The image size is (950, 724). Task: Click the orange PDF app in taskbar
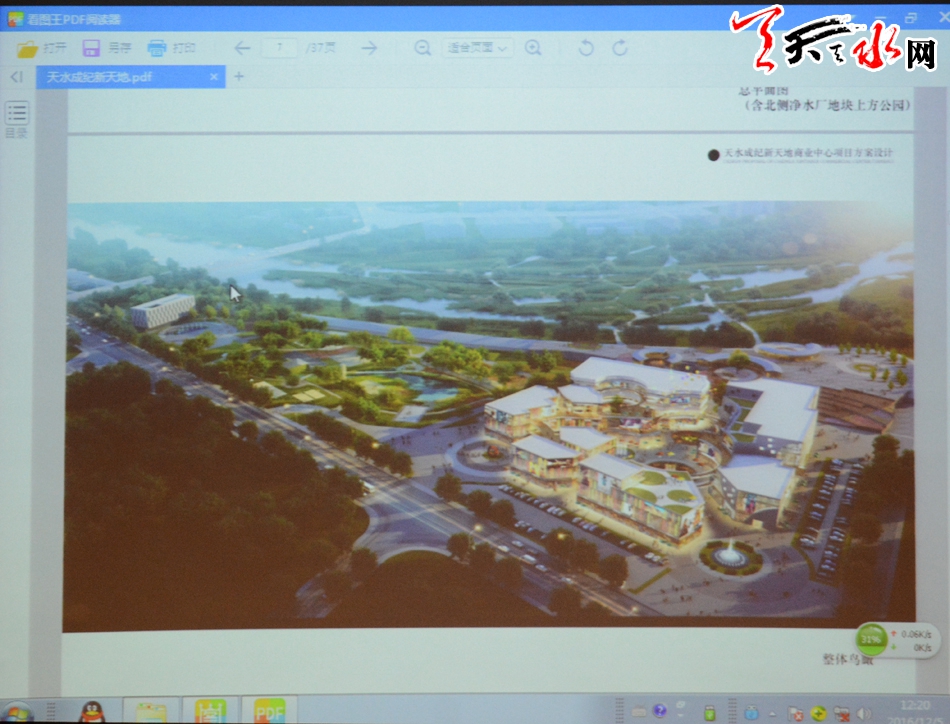(270, 711)
